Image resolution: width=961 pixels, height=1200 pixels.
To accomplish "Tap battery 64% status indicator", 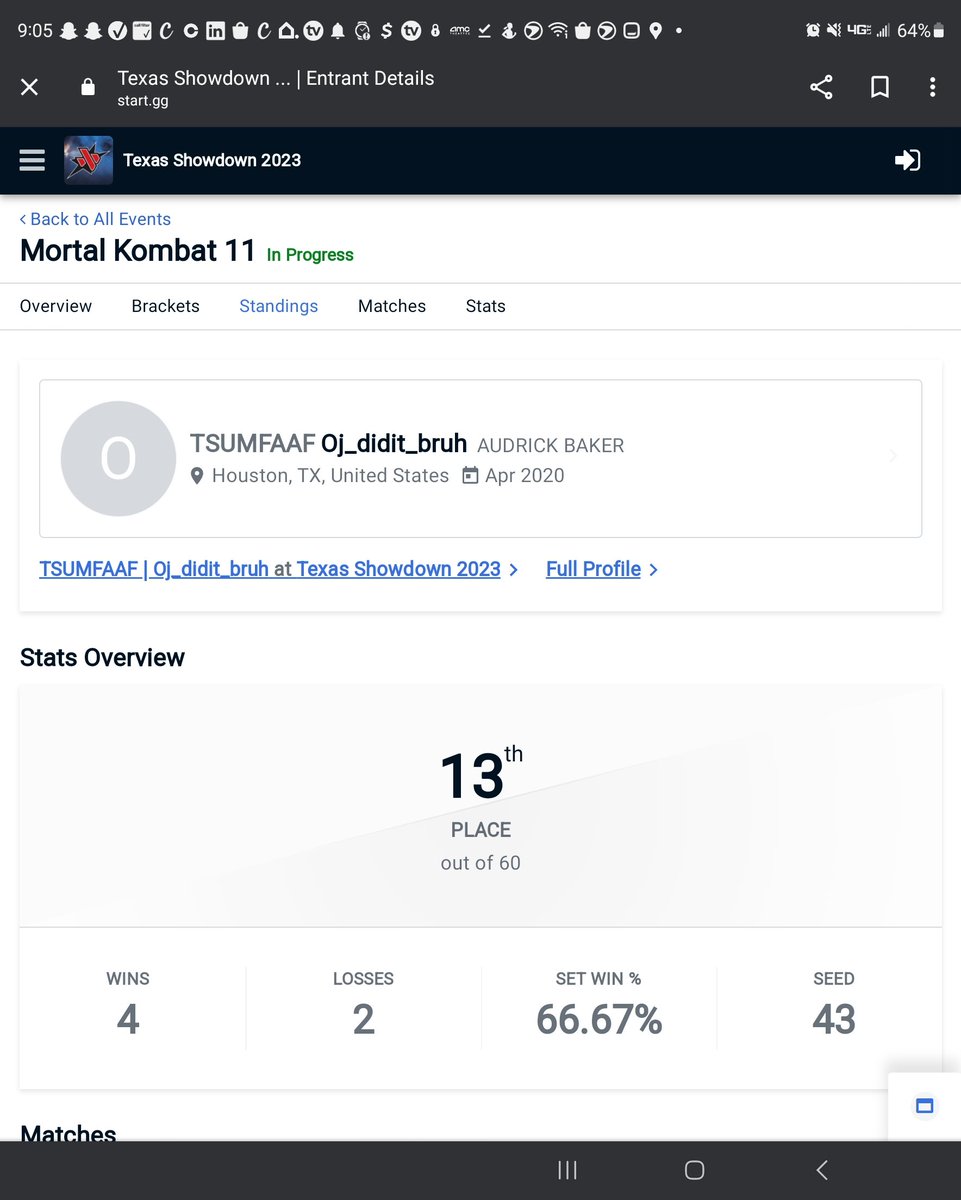I will (920, 31).
